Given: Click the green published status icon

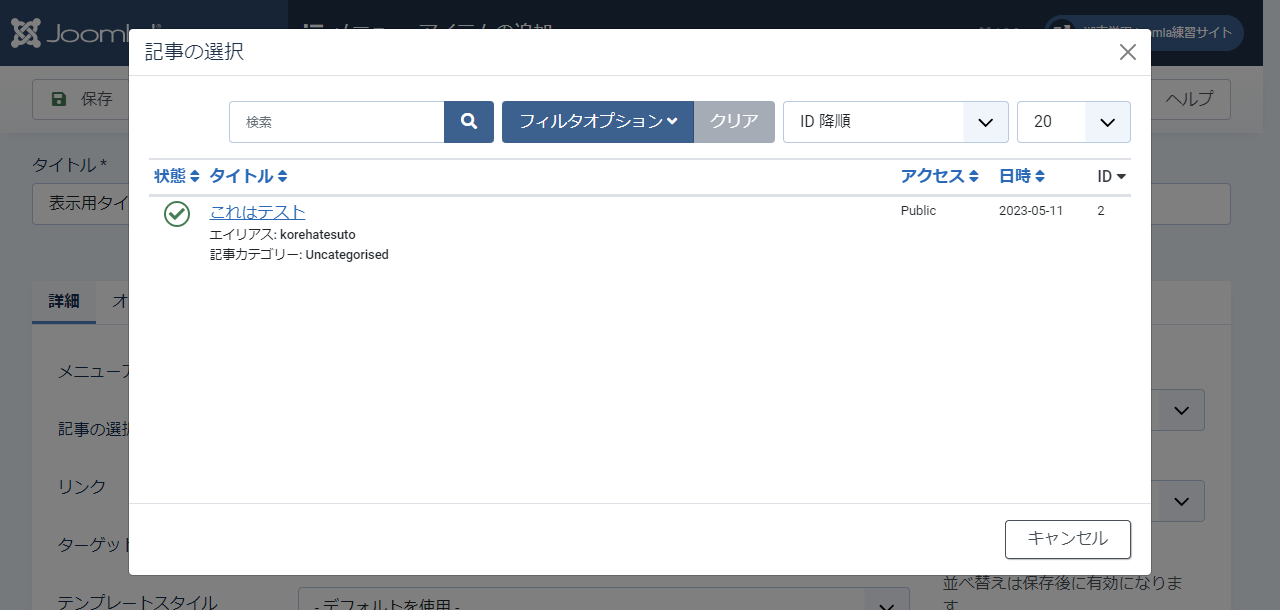Looking at the screenshot, I should point(177,214).
